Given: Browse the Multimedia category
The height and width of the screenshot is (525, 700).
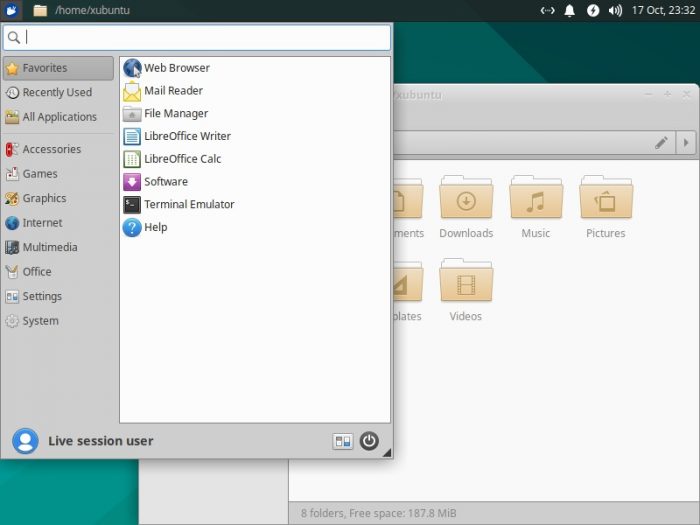Looking at the screenshot, I should [x=50, y=247].
